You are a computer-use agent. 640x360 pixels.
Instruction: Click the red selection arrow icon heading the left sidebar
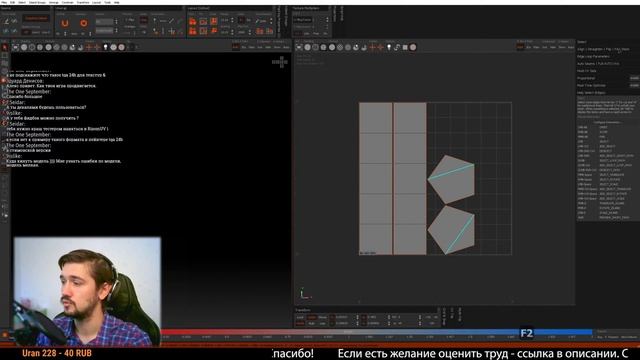point(4,47)
